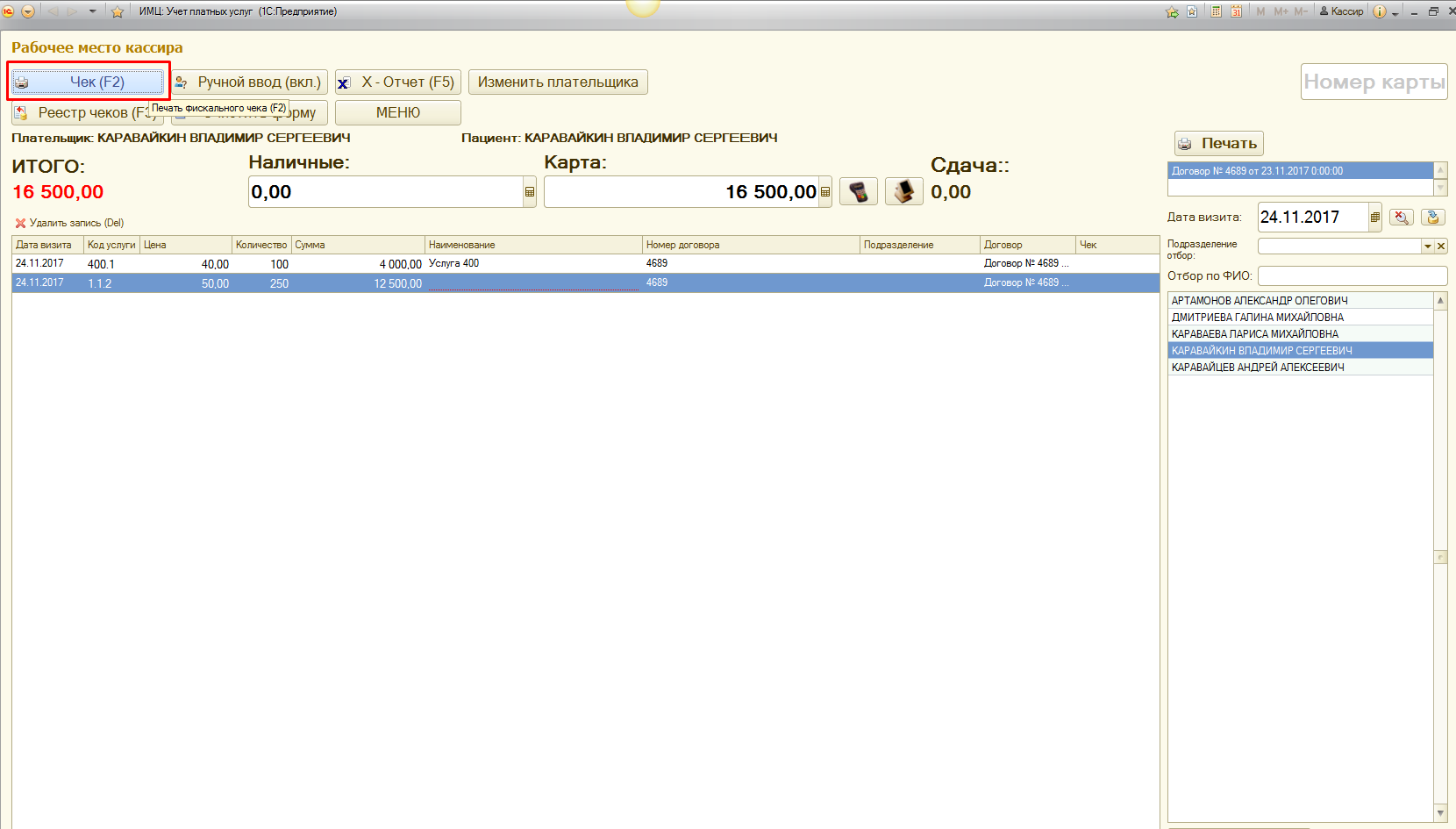Image resolution: width=1456 pixels, height=829 pixels.
Task: Open the dropdown arrow next to info icon
Action: [x=1395, y=12]
